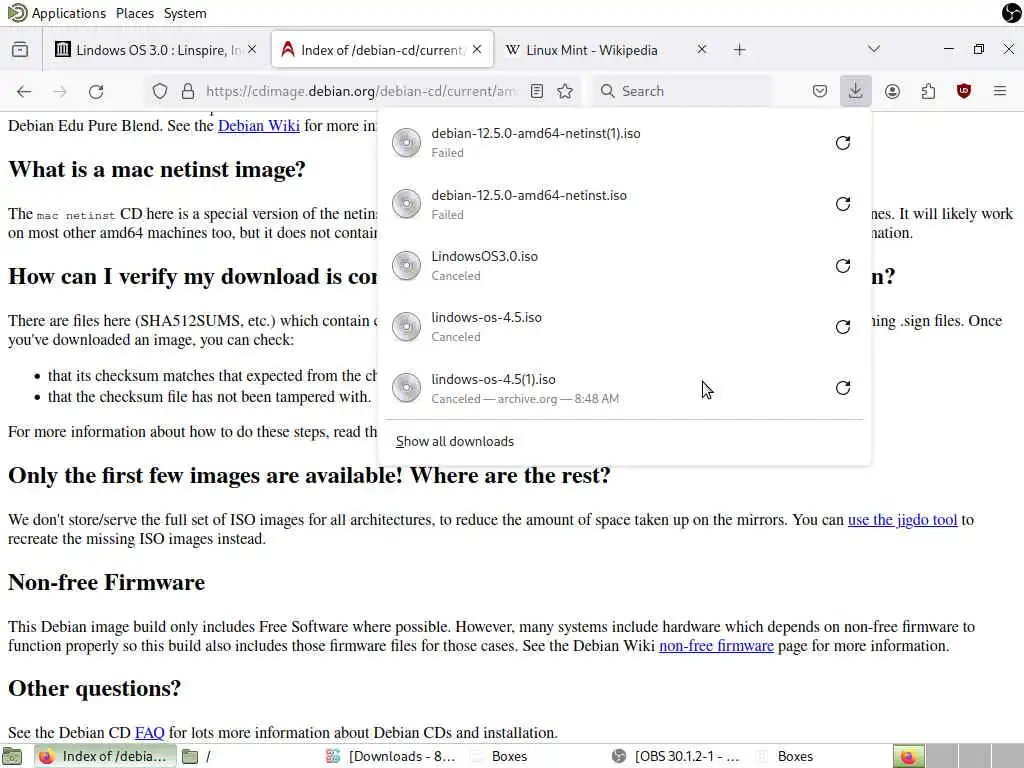Open the / file manager taskbar window

[x=248, y=756]
